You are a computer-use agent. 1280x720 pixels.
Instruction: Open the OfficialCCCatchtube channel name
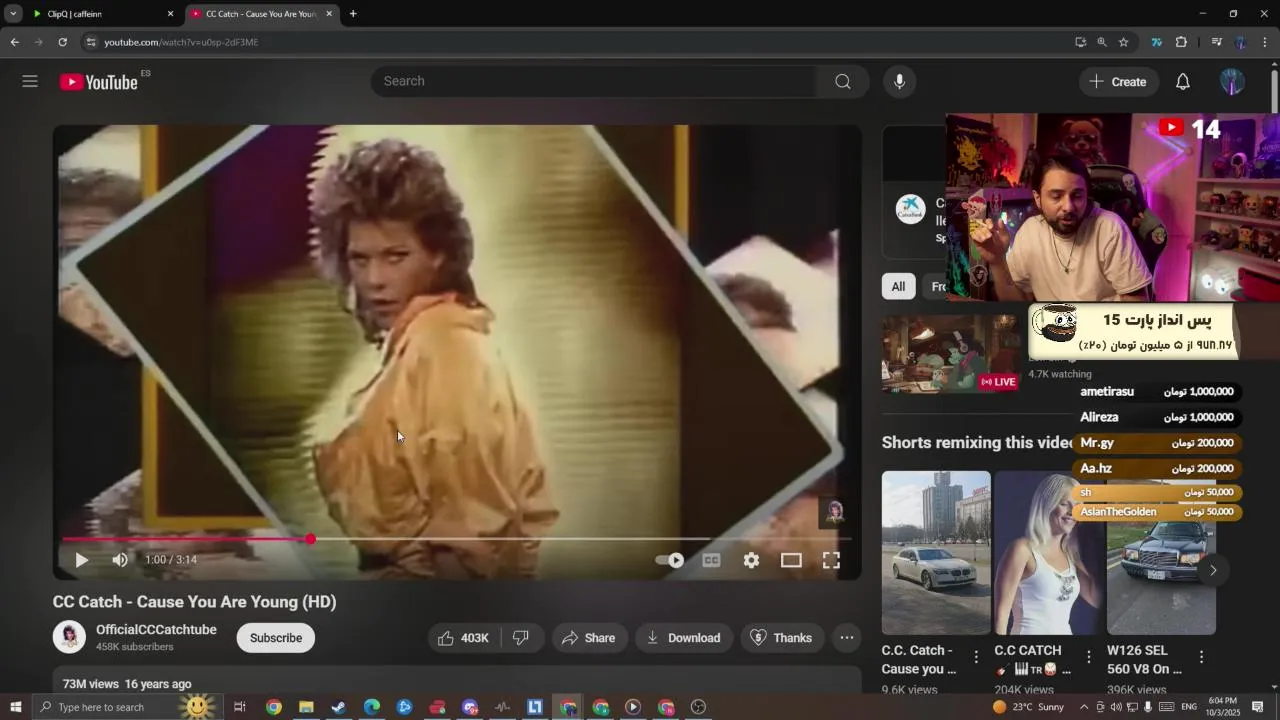coord(156,630)
